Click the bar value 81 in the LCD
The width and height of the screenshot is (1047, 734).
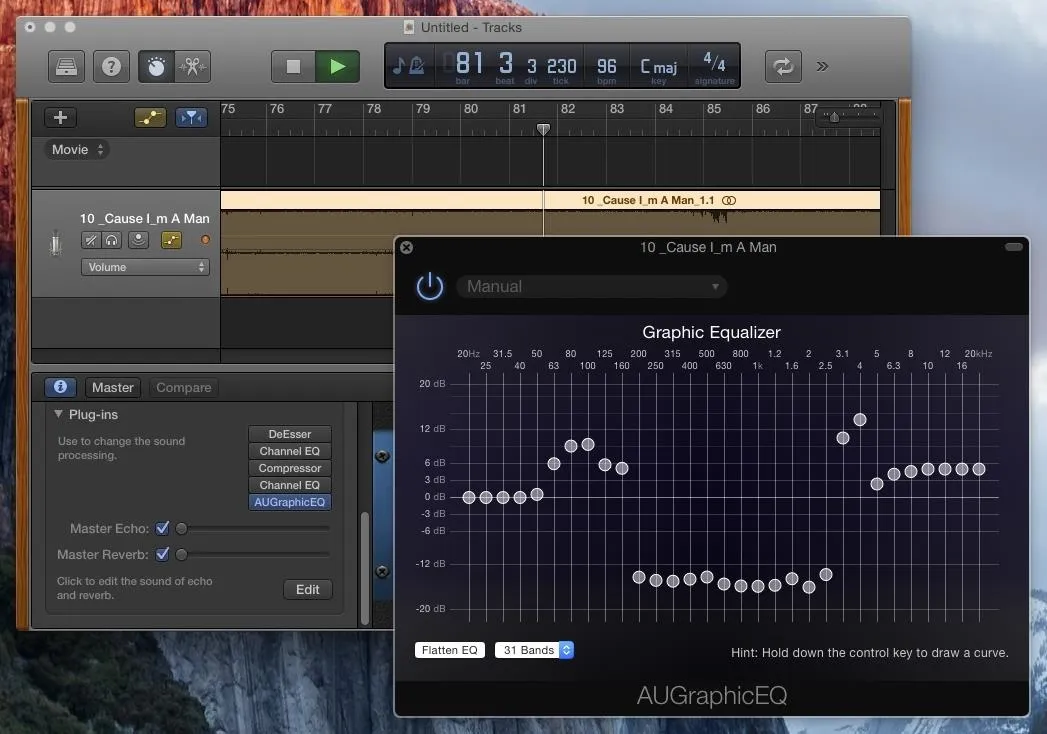469,64
